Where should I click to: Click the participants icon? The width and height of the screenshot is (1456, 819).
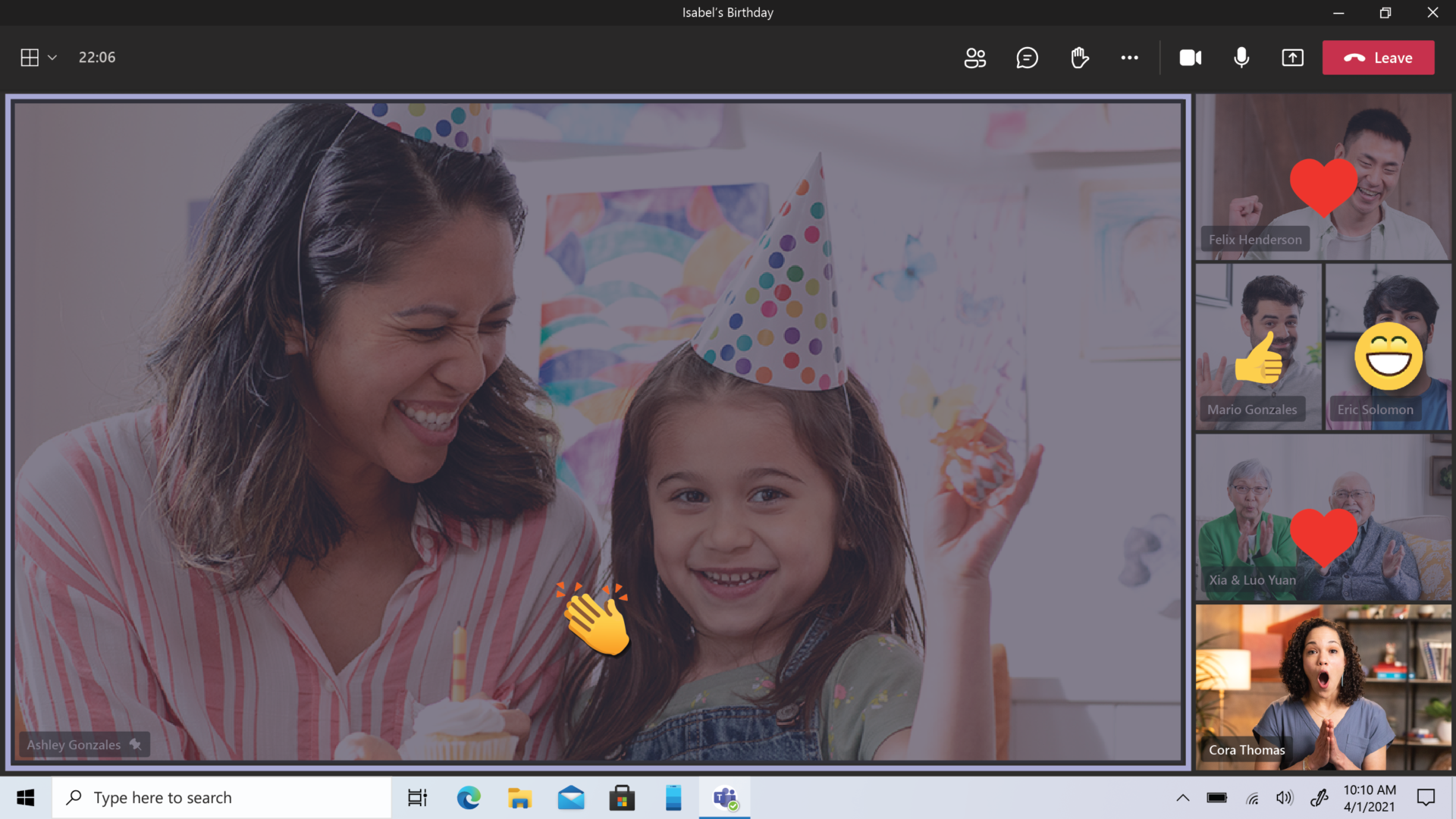(974, 57)
